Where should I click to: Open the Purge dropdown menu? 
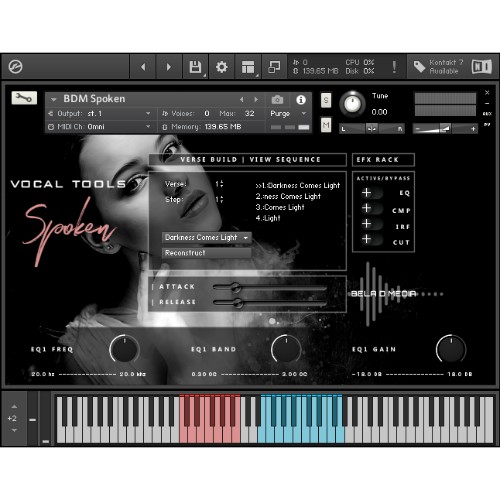tap(288, 114)
